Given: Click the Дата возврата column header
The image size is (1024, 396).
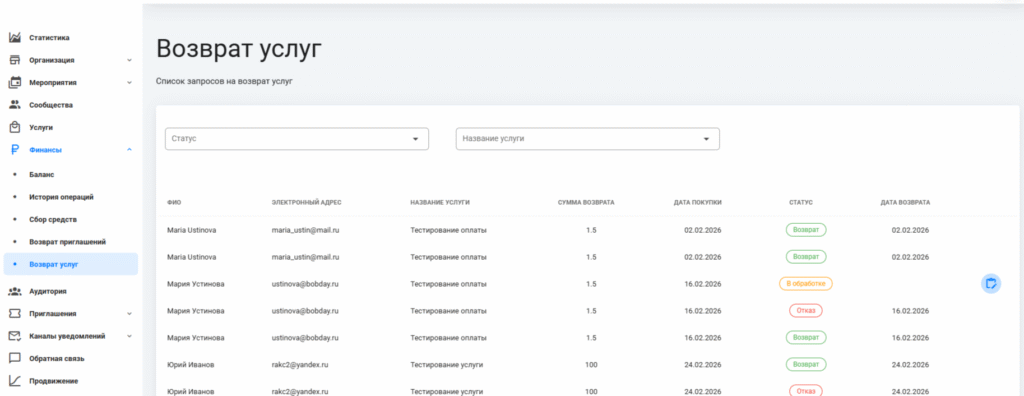Looking at the screenshot, I should (x=905, y=203).
